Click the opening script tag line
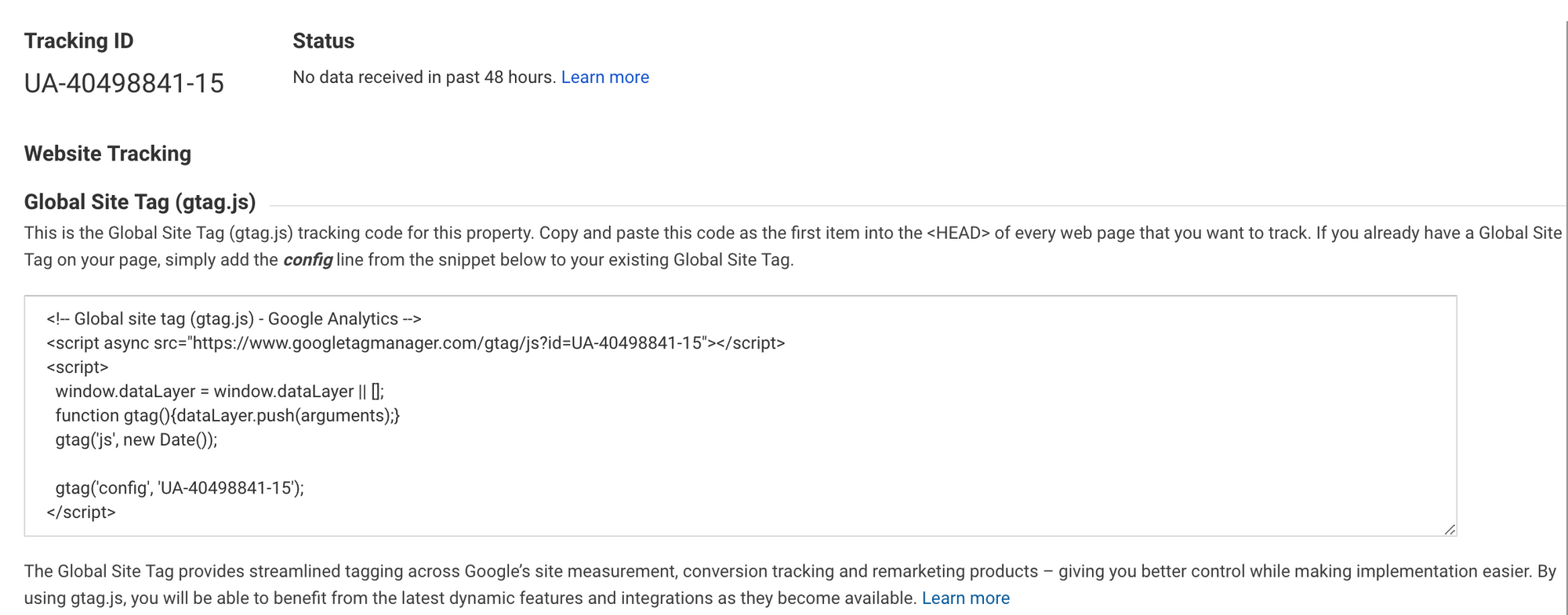The height and width of the screenshot is (615, 1568). pyautogui.click(x=78, y=367)
